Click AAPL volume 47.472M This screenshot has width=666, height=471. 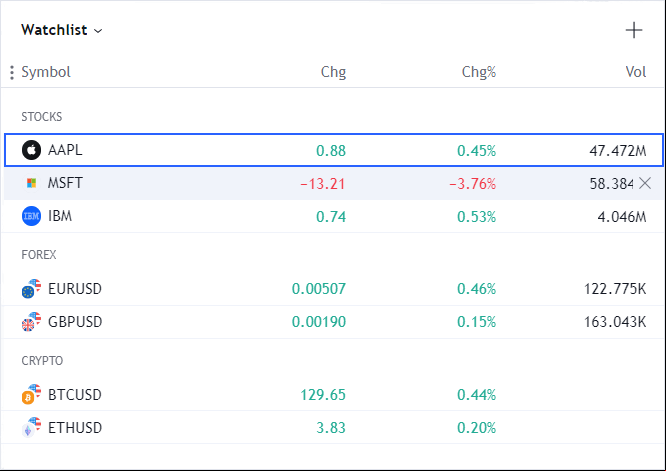tap(618, 151)
